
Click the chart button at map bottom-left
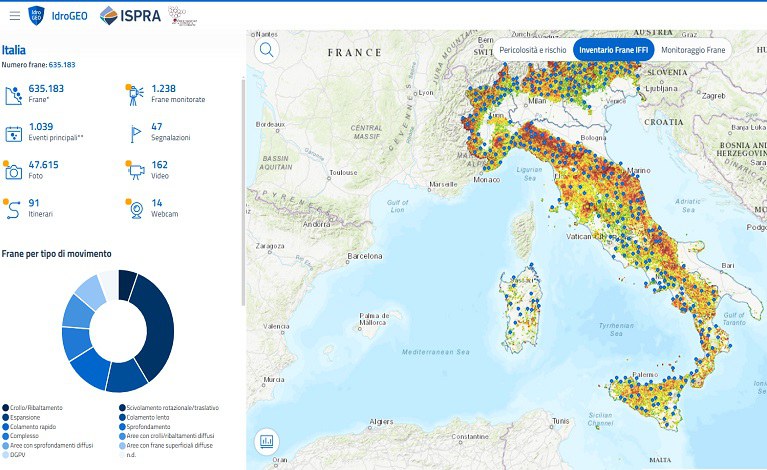267,441
